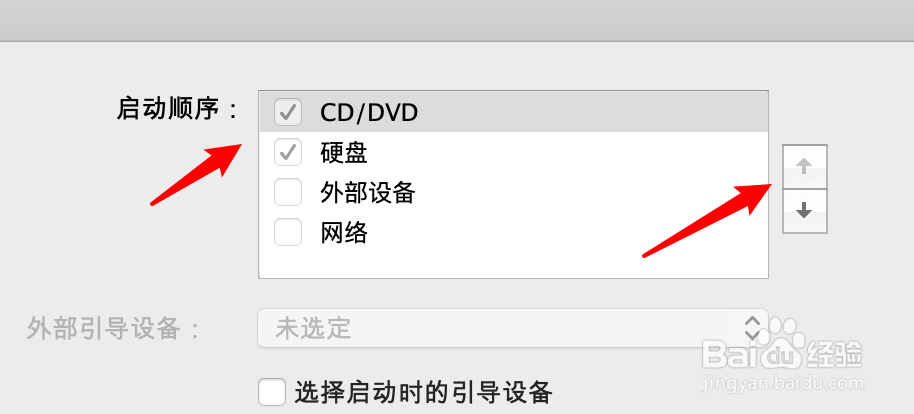This screenshot has width=914, height=414.
Task: Uncheck the CD/DVD boot checkbox
Action: click(288, 112)
